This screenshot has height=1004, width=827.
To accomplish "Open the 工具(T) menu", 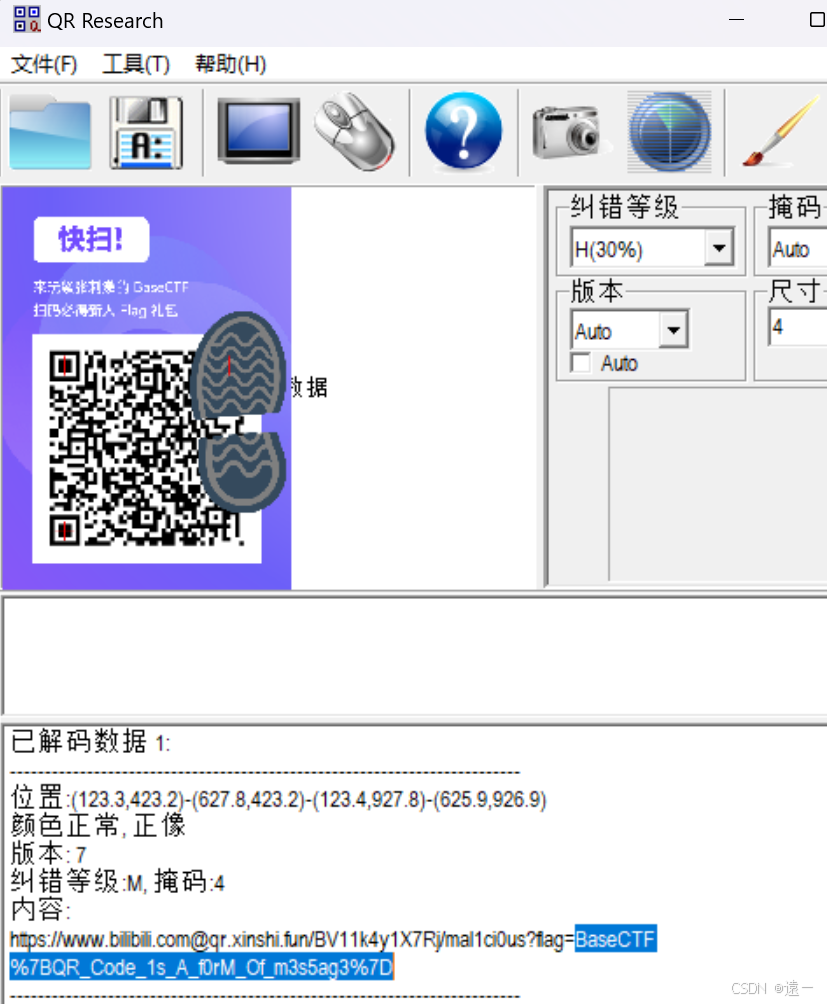I will pos(135,64).
